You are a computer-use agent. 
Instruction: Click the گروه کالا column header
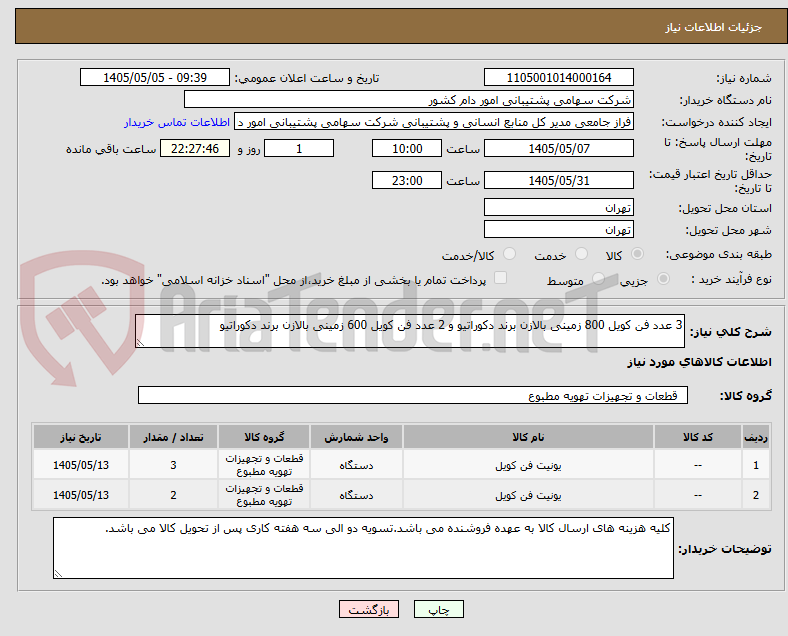pyautogui.click(x=264, y=437)
